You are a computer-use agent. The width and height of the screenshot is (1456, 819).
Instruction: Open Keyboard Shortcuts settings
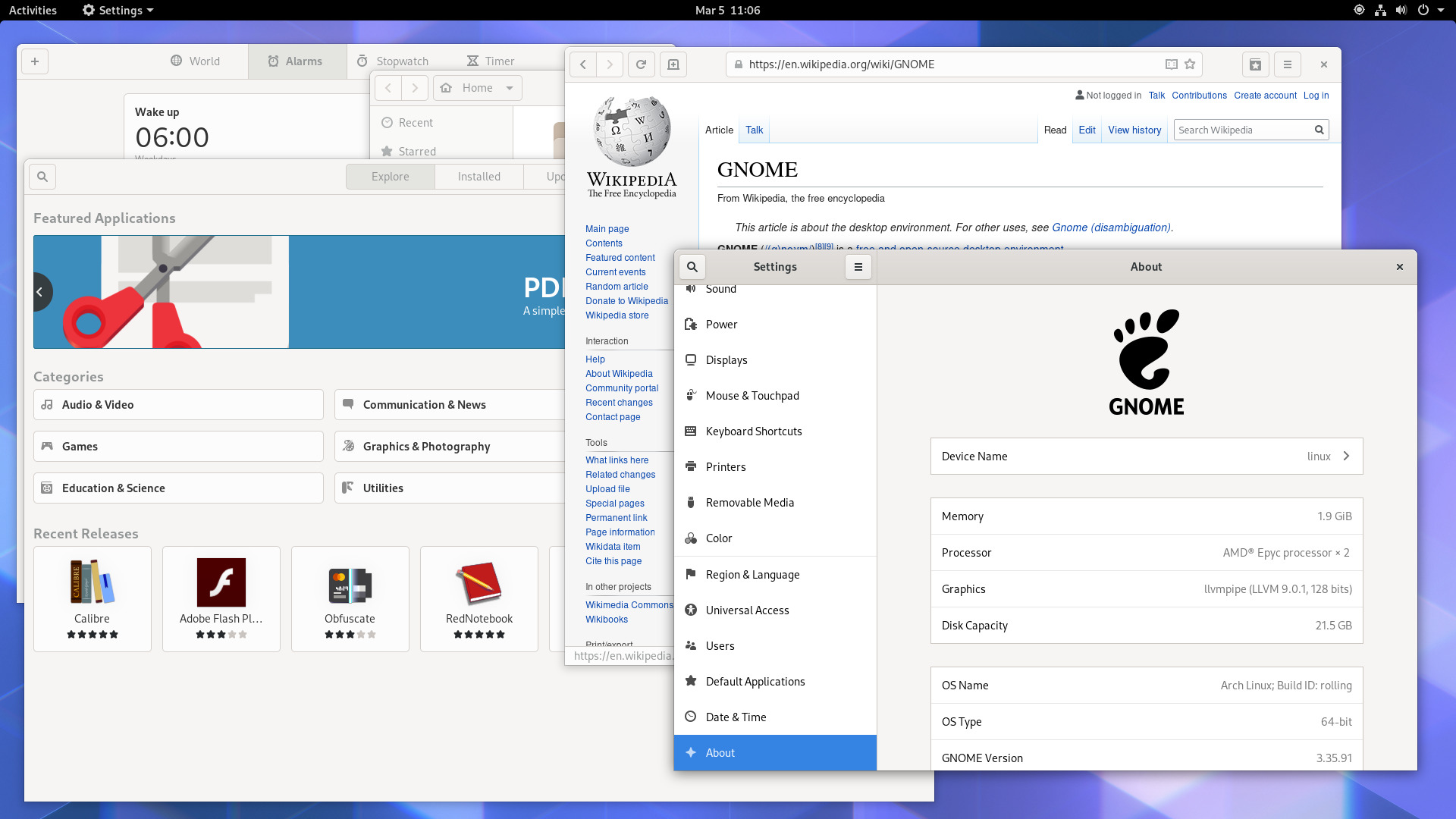(x=775, y=431)
